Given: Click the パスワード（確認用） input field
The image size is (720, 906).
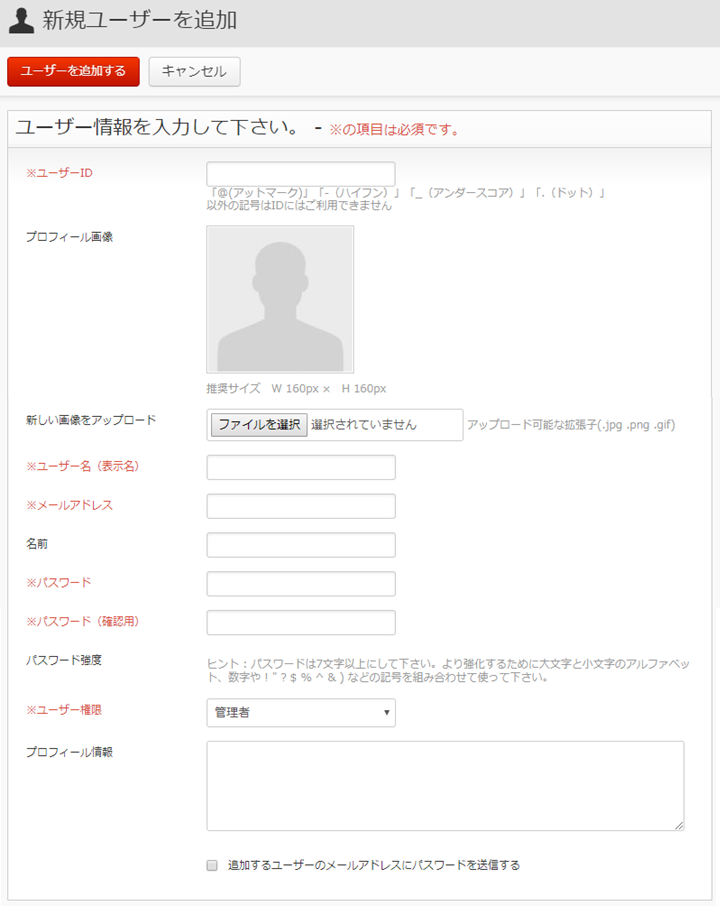Looking at the screenshot, I should (x=300, y=622).
